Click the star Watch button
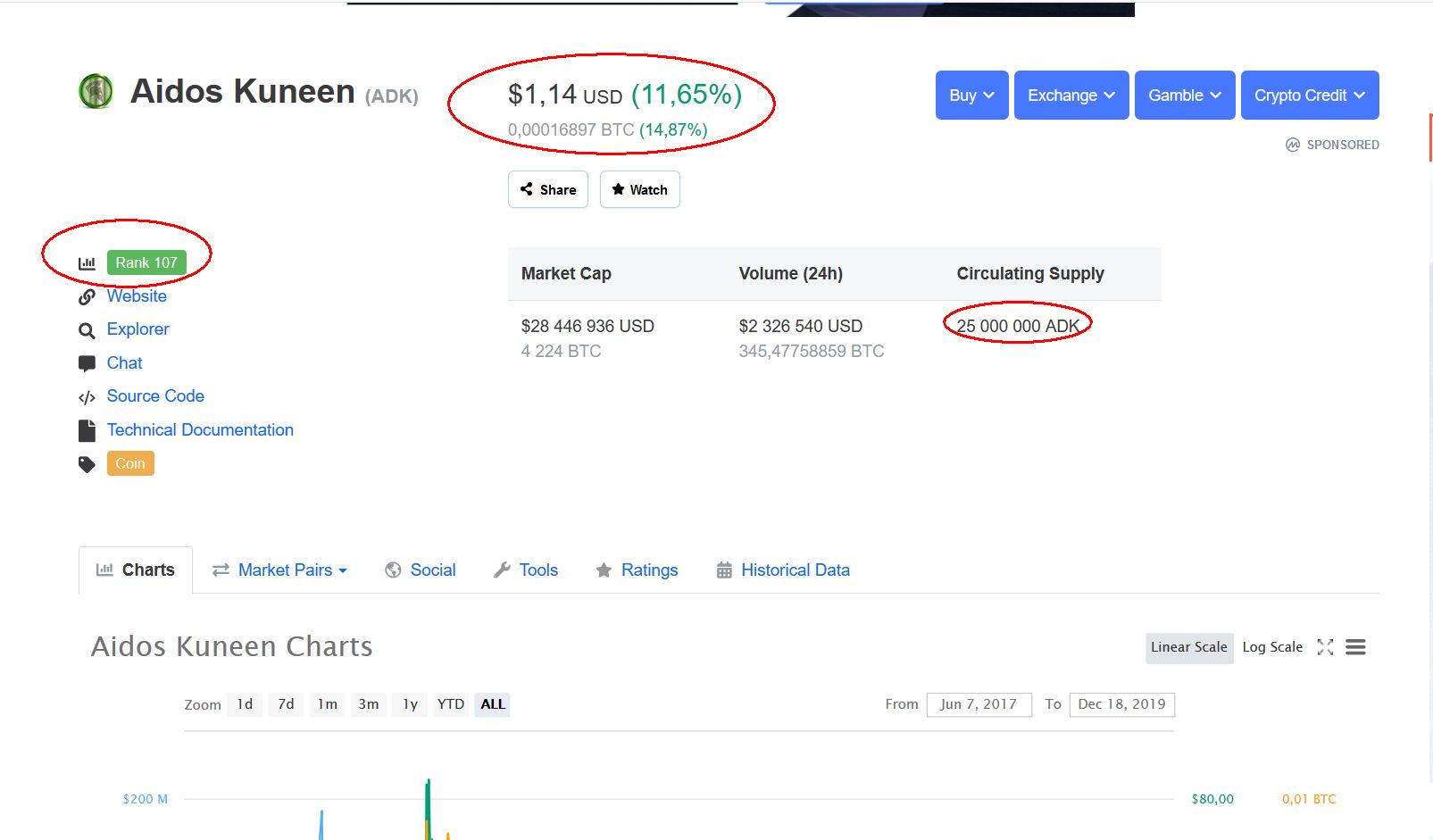The height and width of the screenshot is (840, 1433). [640, 189]
